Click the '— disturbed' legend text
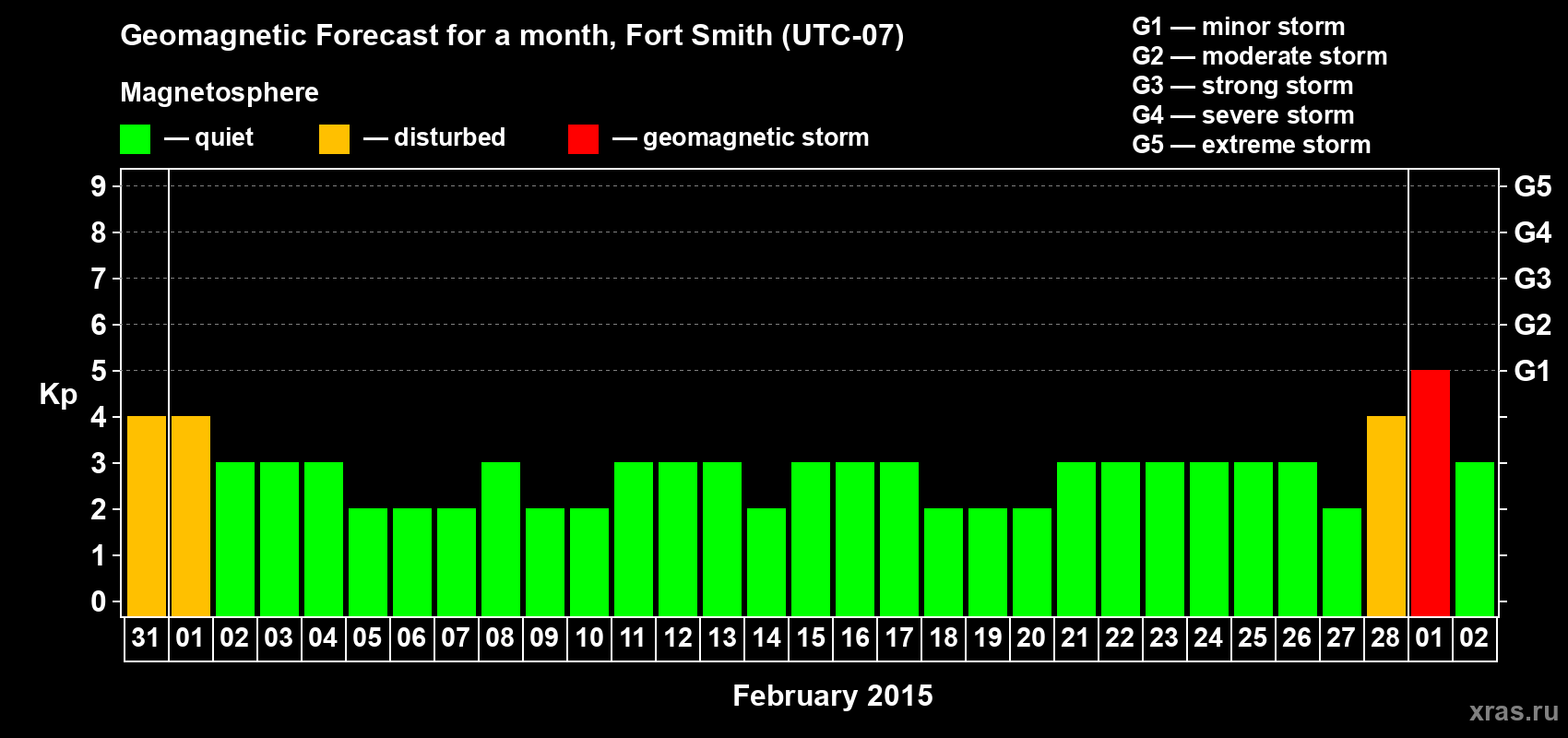The image size is (1568, 738). point(434,137)
